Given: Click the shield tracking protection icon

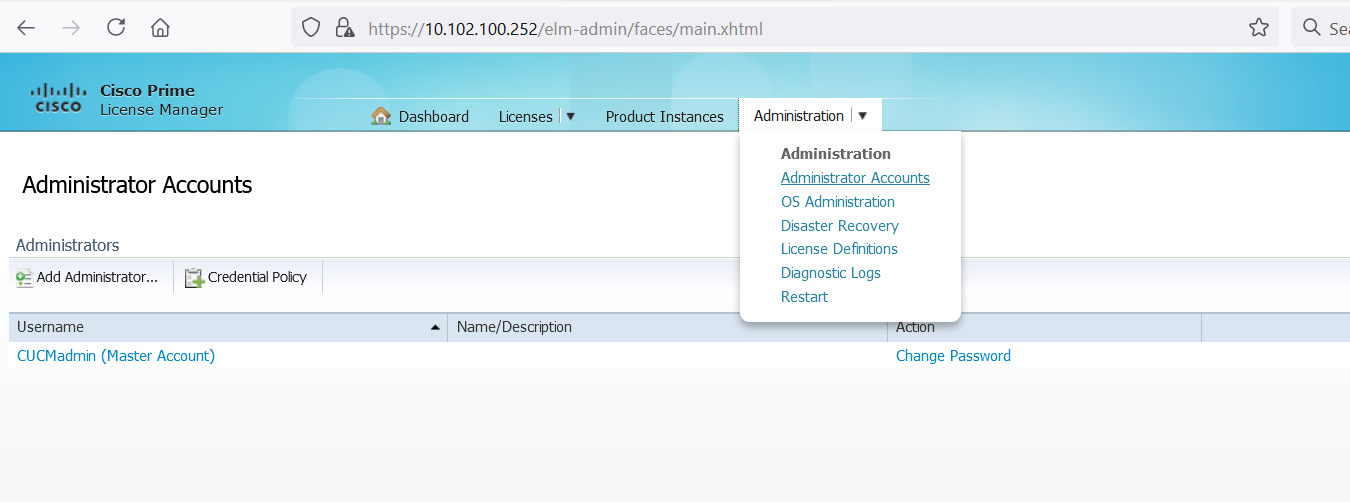Looking at the screenshot, I should coord(311,28).
